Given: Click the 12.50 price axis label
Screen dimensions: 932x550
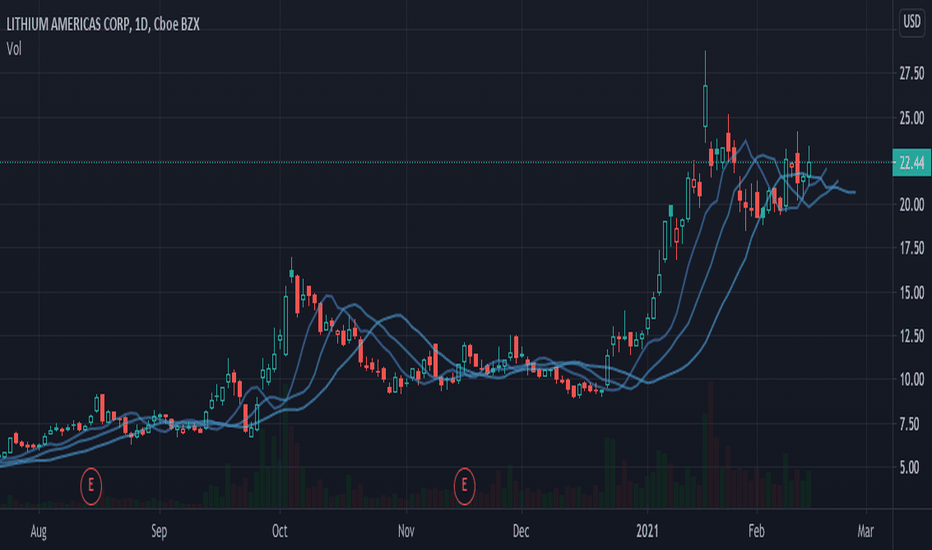Looking at the screenshot, I should pos(912,336).
